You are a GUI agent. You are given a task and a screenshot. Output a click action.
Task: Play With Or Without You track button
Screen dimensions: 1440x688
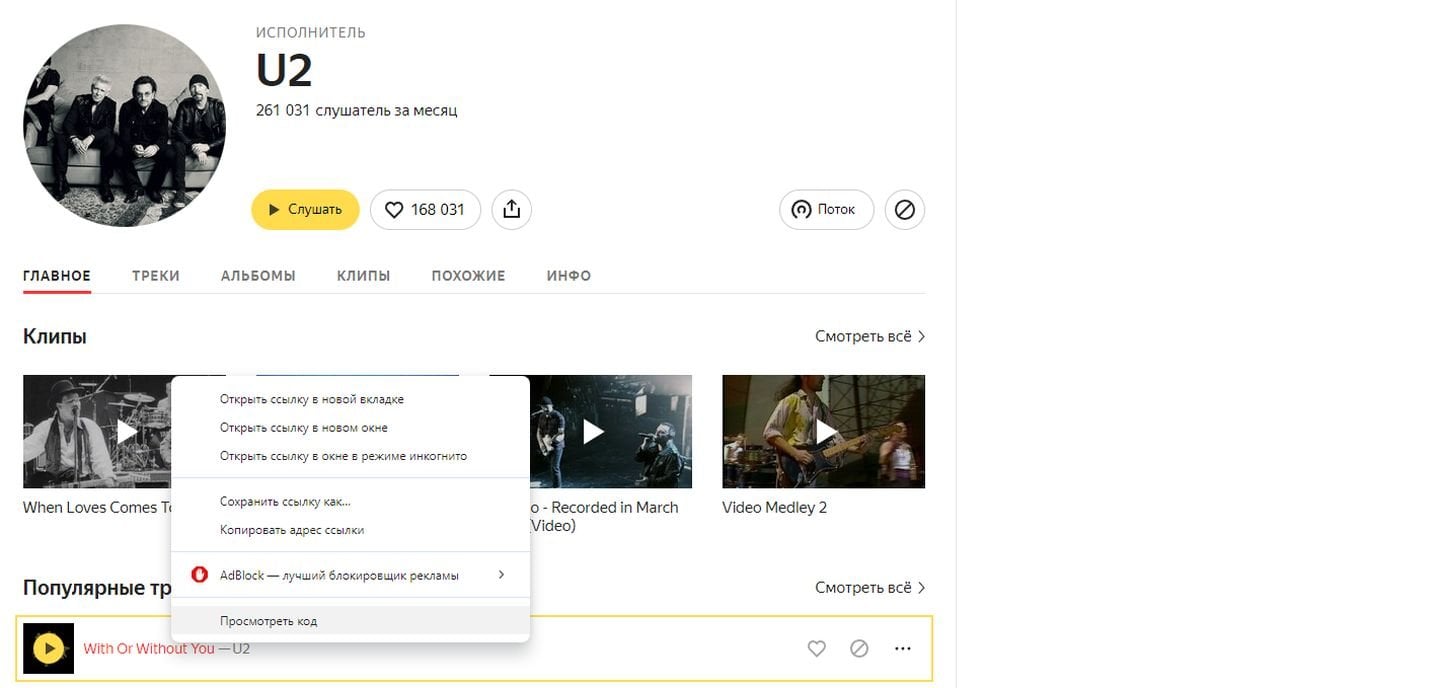pyautogui.click(x=48, y=649)
